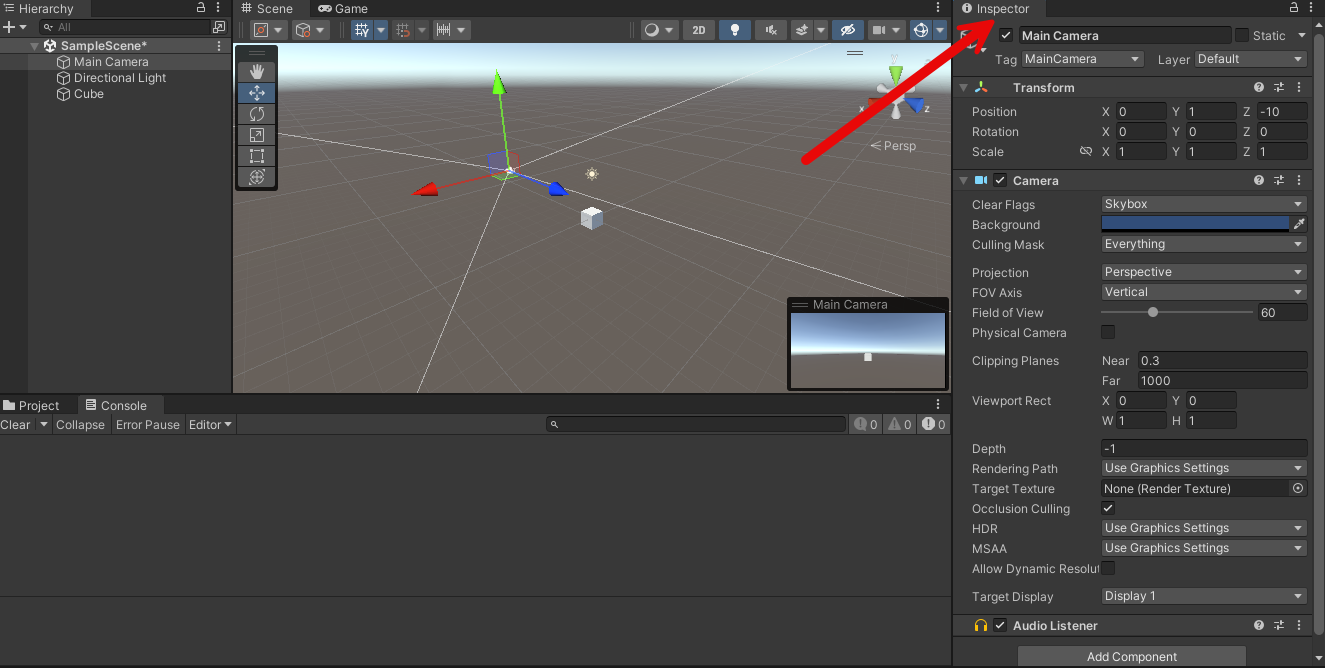Toggle console warning messages counter
The height and width of the screenshot is (668, 1325).
(x=900, y=425)
